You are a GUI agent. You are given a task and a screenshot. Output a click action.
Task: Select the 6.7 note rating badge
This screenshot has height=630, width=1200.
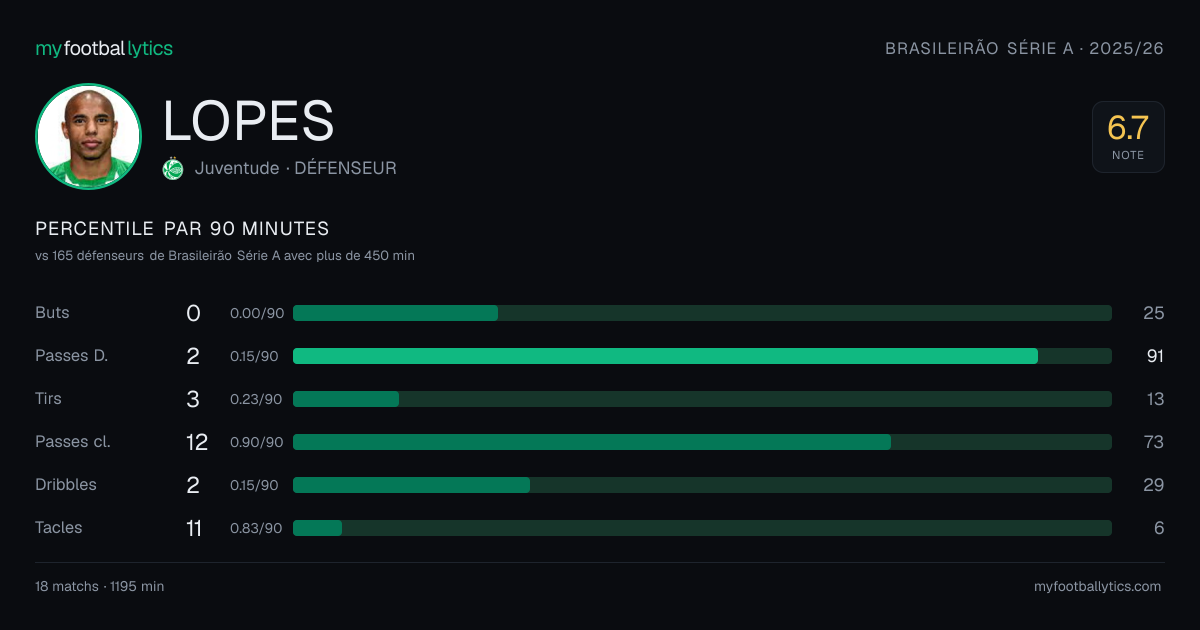pos(1128,137)
